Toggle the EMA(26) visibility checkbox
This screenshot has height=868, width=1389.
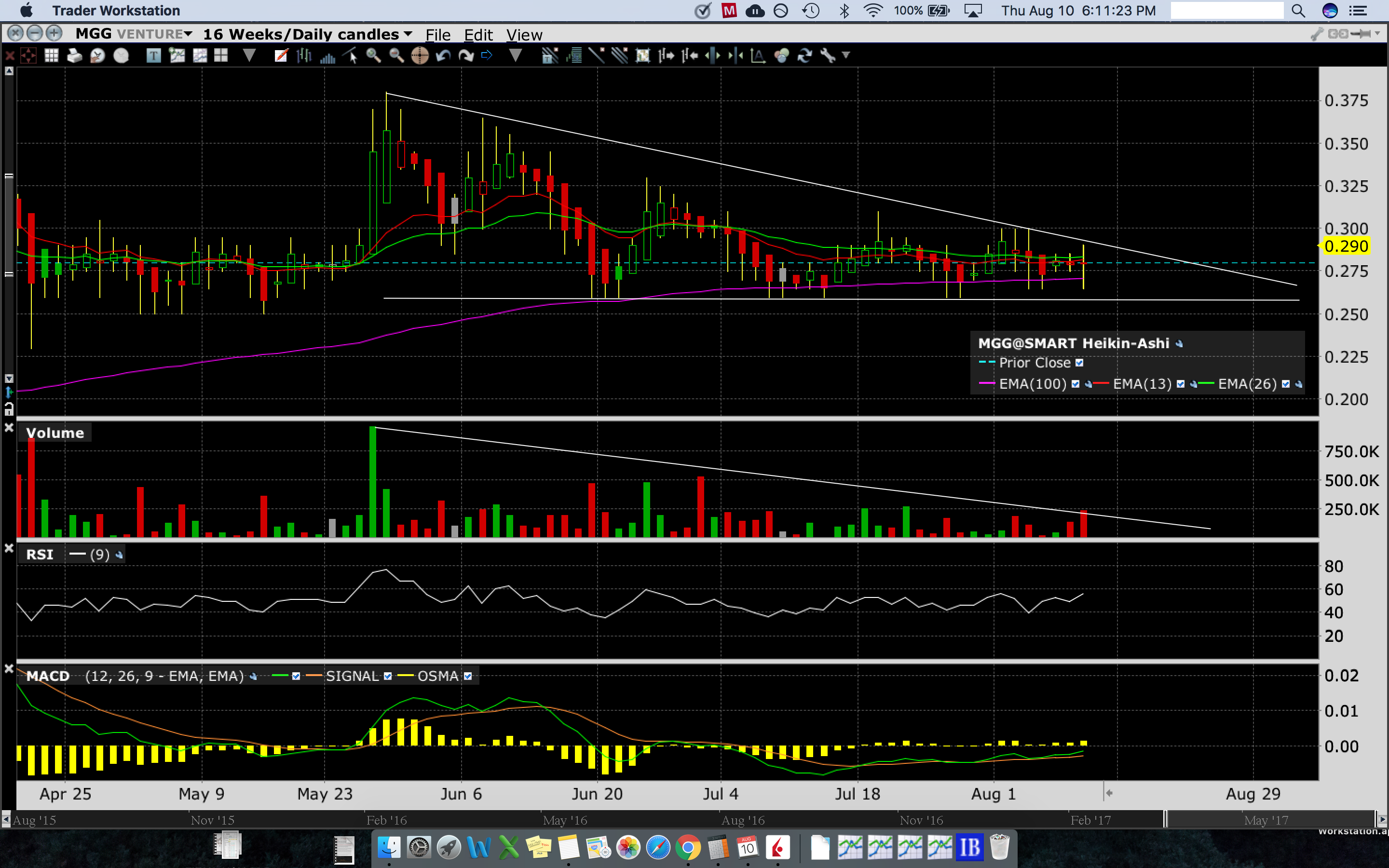1286,384
